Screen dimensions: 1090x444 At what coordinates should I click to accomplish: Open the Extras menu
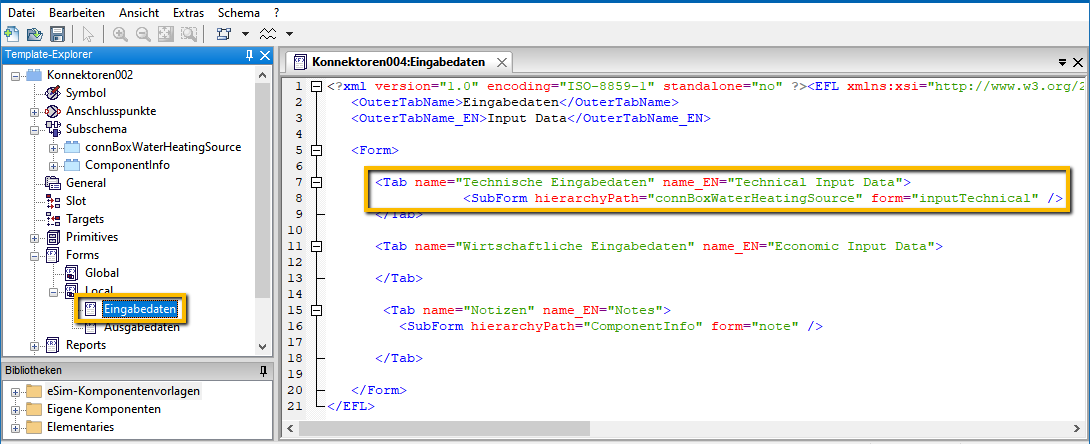click(x=189, y=13)
